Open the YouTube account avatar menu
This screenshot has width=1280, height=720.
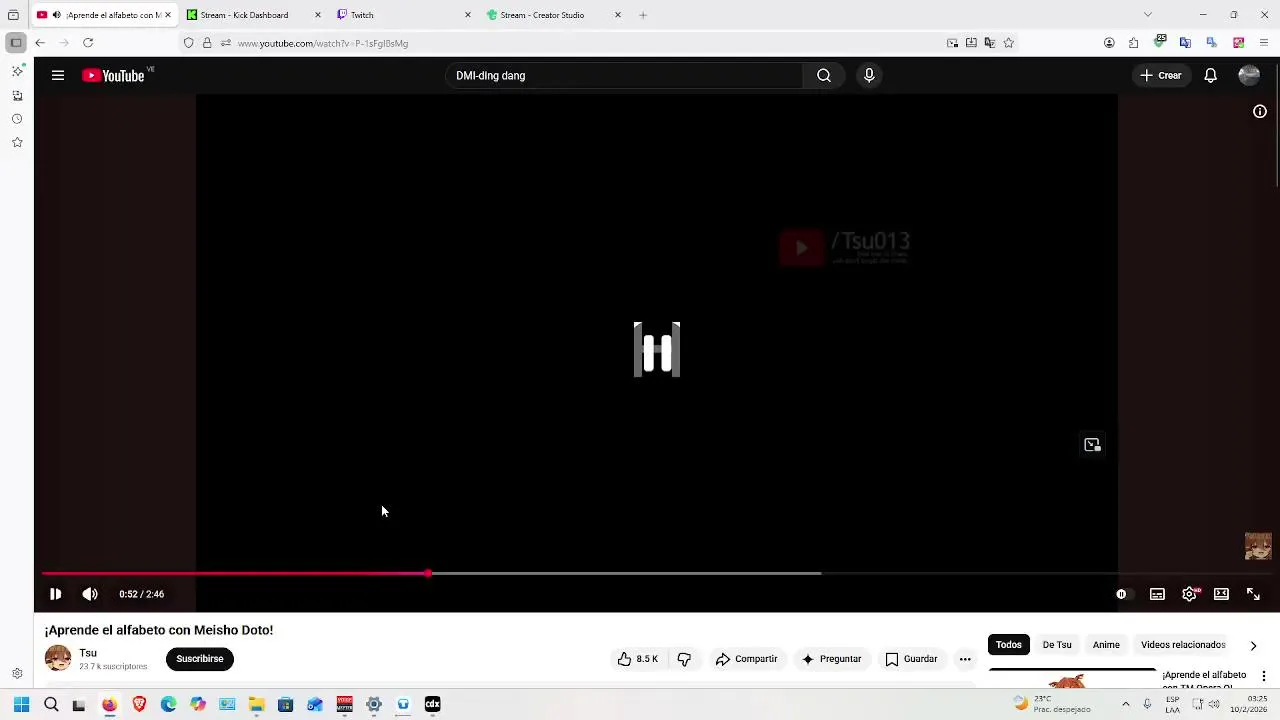pos(1249,75)
